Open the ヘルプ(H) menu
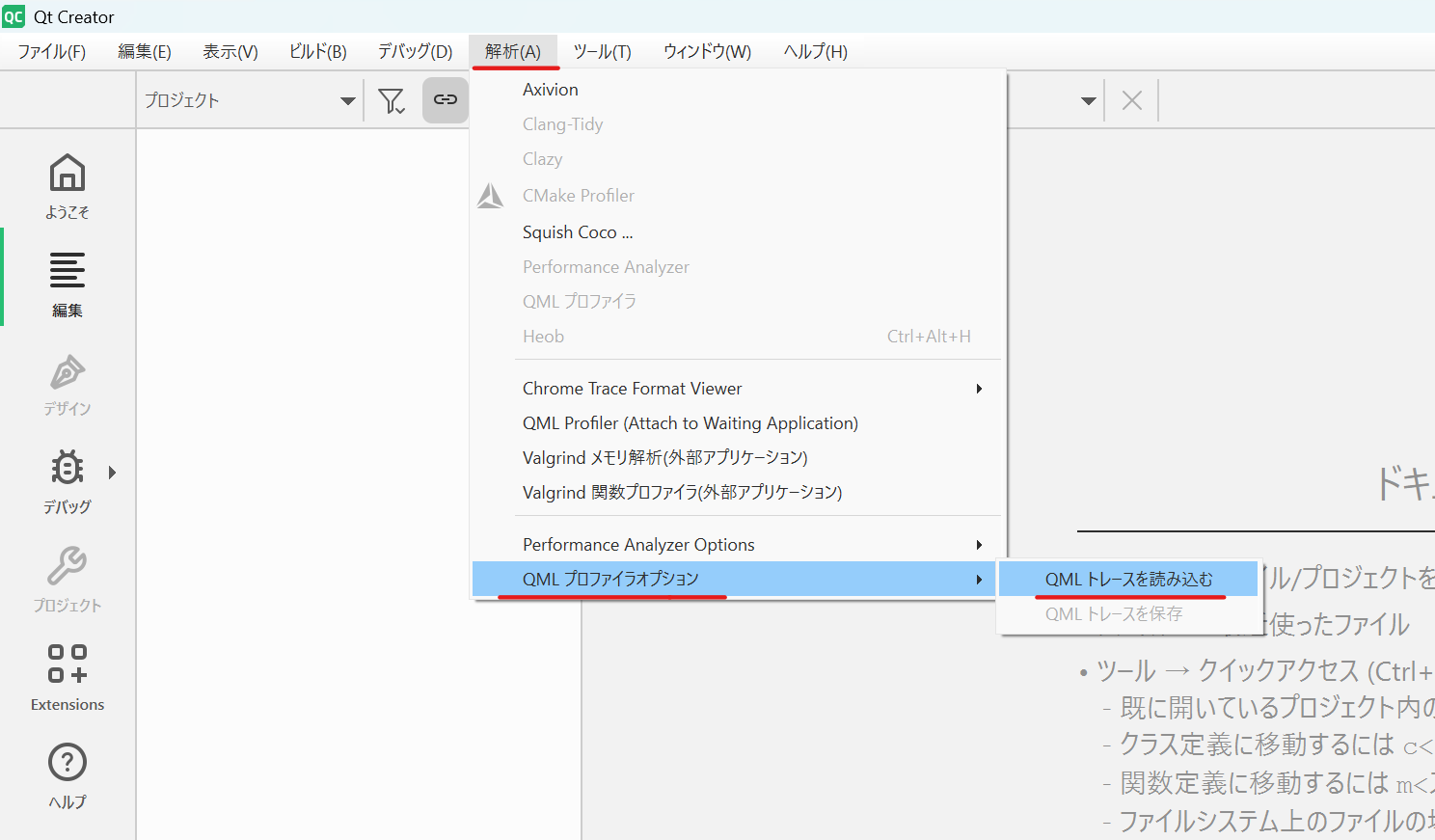This screenshot has height=840, width=1435. click(816, 51)
